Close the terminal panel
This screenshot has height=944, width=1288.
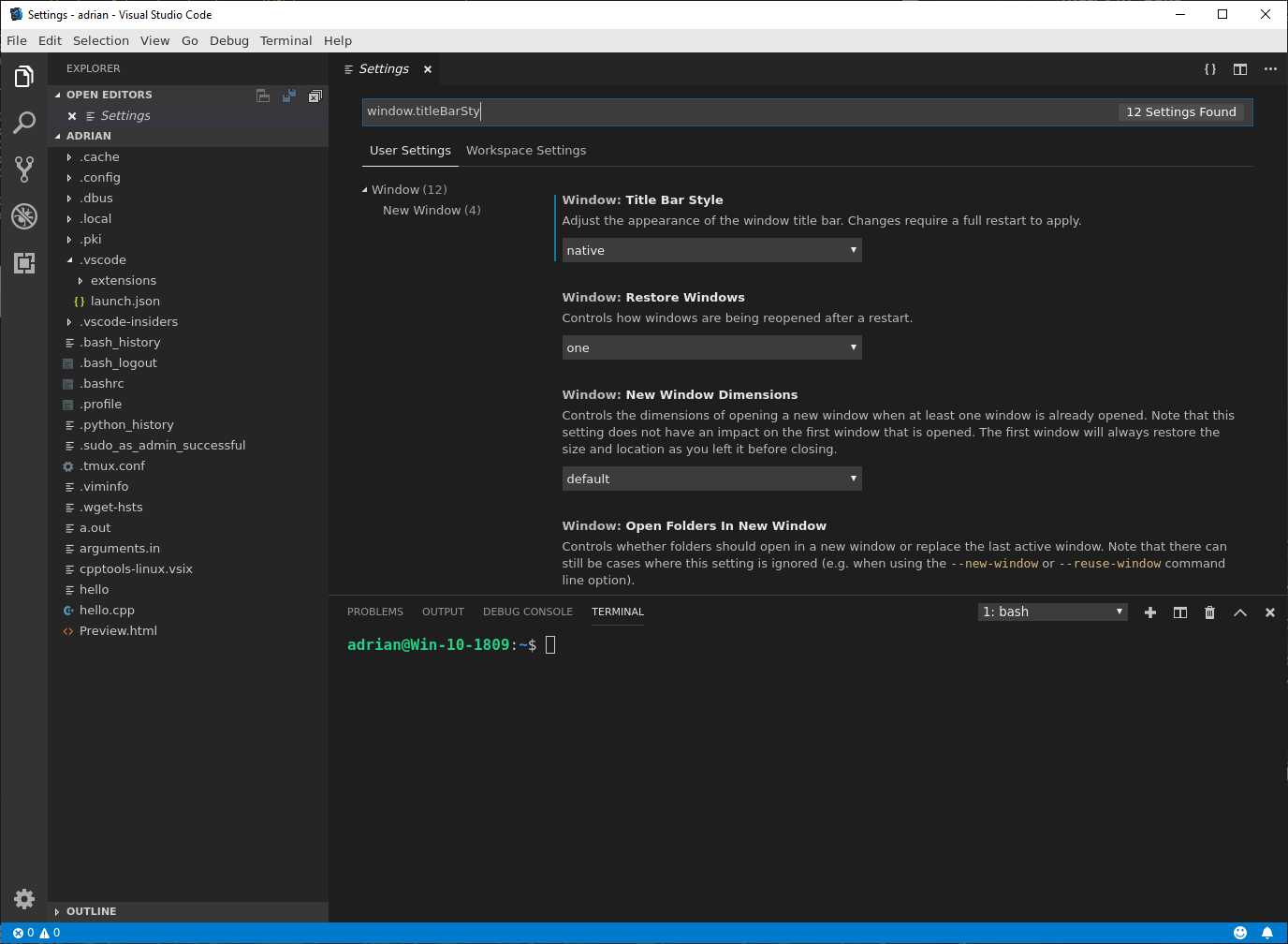[x=1270, y=612]
